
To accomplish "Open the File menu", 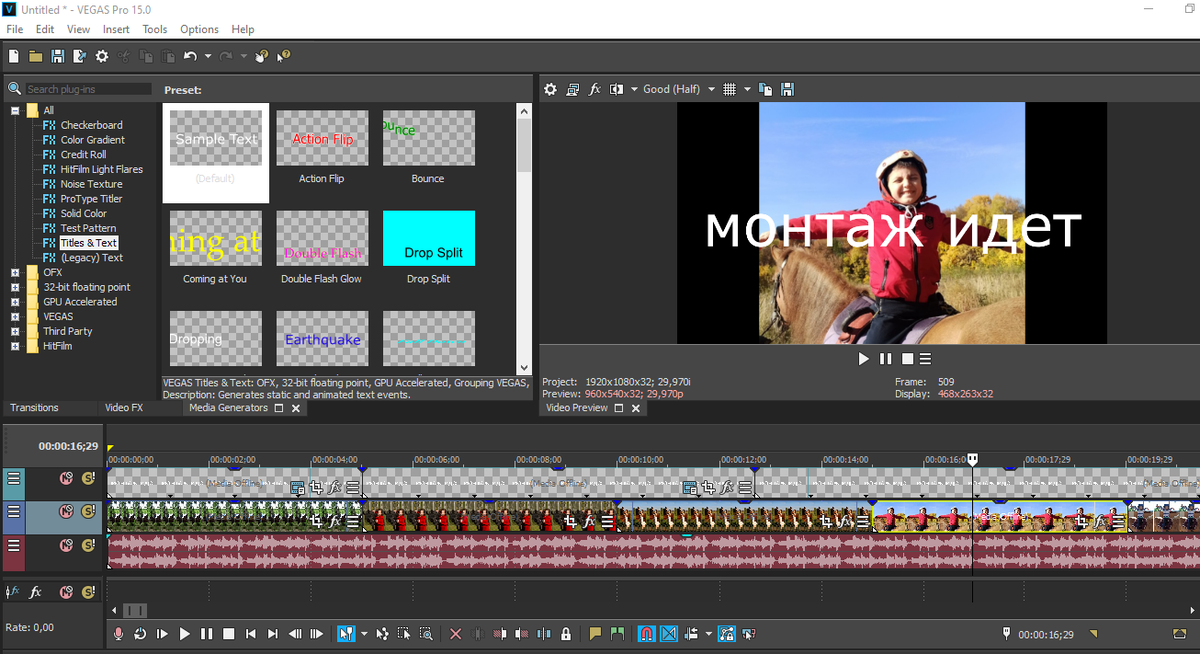I will click(x=15, y=29).
